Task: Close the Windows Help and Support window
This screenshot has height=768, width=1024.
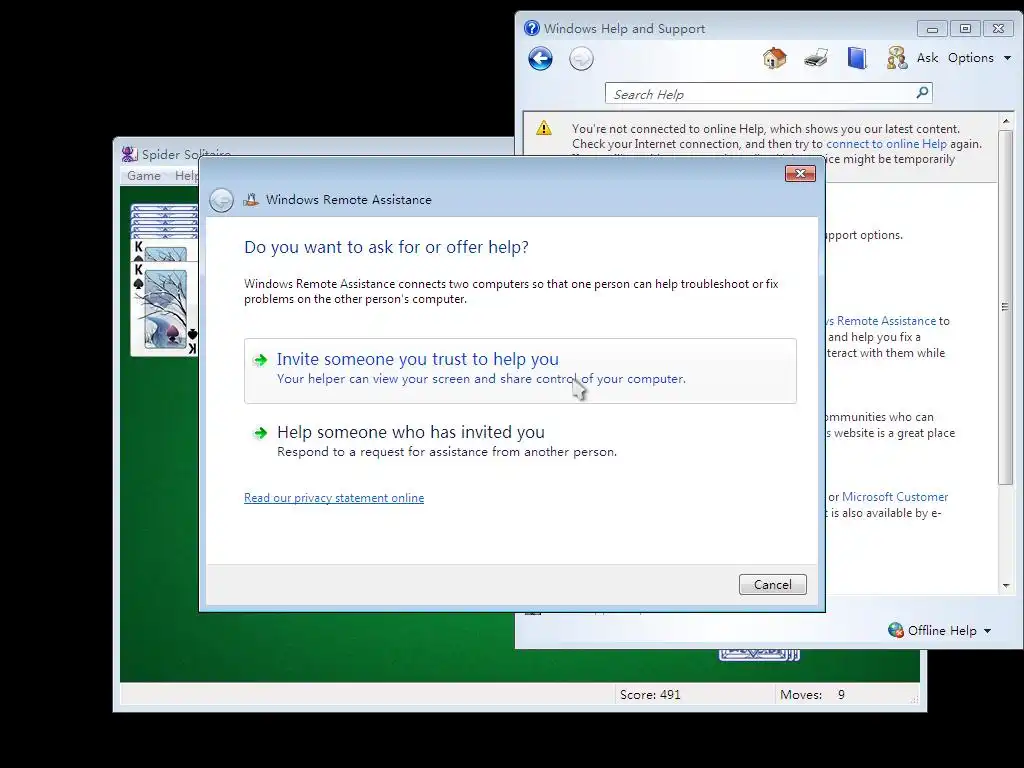Action: pos(999,29)
